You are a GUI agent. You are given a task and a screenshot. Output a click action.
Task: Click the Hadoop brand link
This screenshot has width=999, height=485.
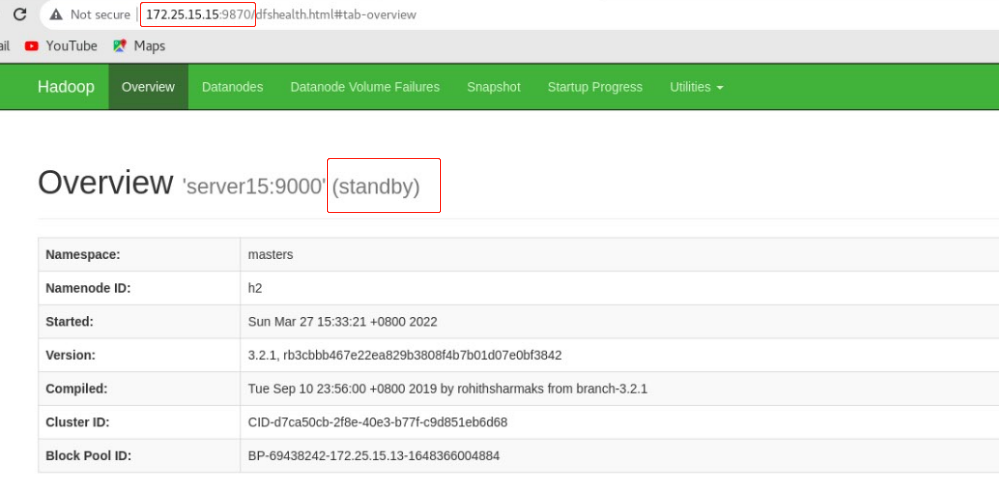coord(66,87)
